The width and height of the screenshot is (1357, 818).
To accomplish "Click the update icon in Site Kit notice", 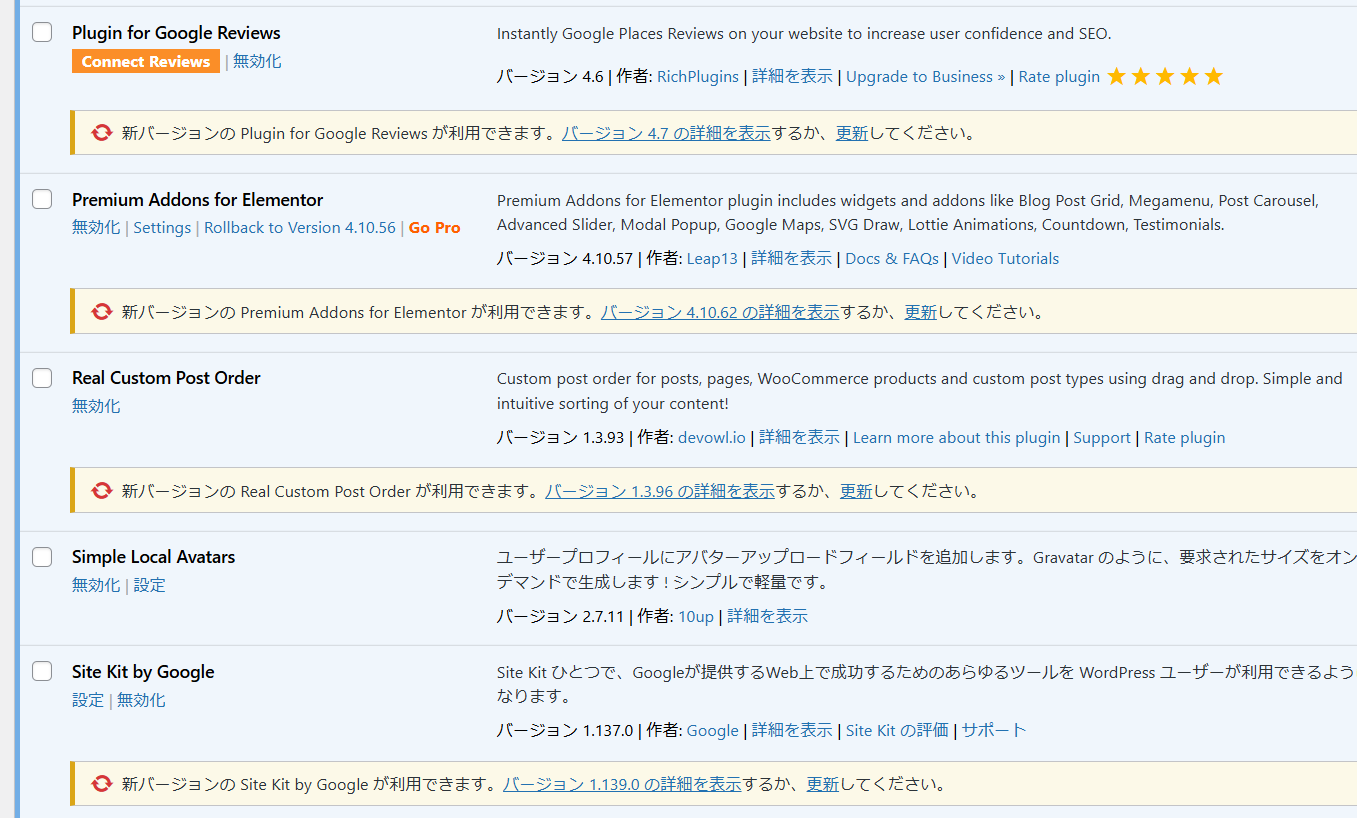I will click(101, 784).
